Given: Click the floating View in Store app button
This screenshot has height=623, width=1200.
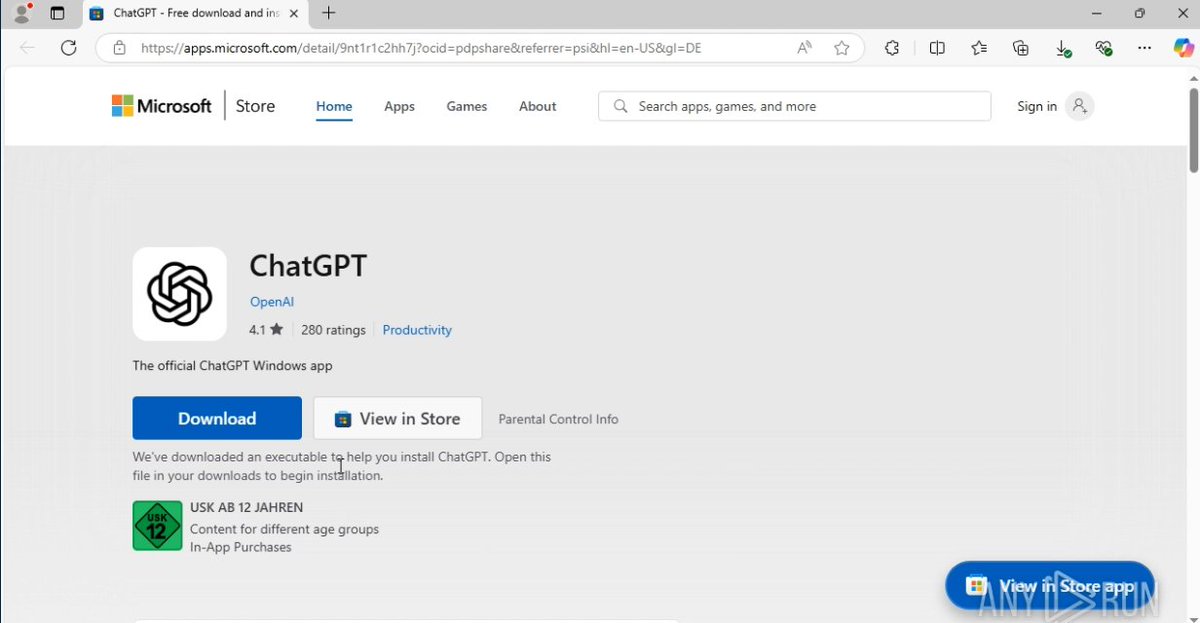Looking at the screenshot, I should coord(1050,586).
